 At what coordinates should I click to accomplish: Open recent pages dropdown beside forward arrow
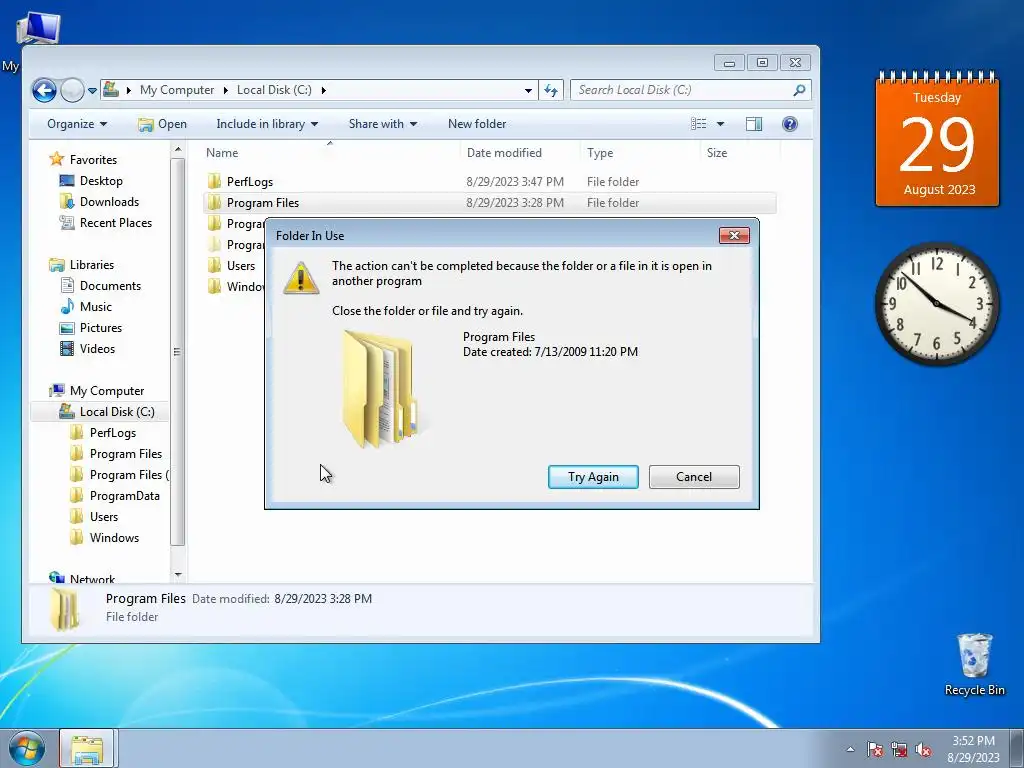(92, 91)
